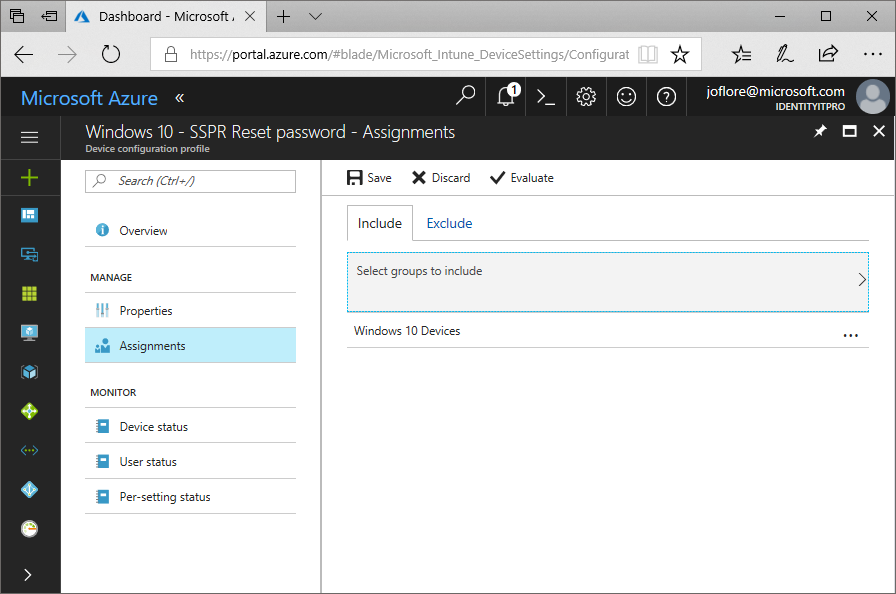896x594 pixels.
Task: Click the remote desktop screens sidebar icon
Action: coord(29,254)
